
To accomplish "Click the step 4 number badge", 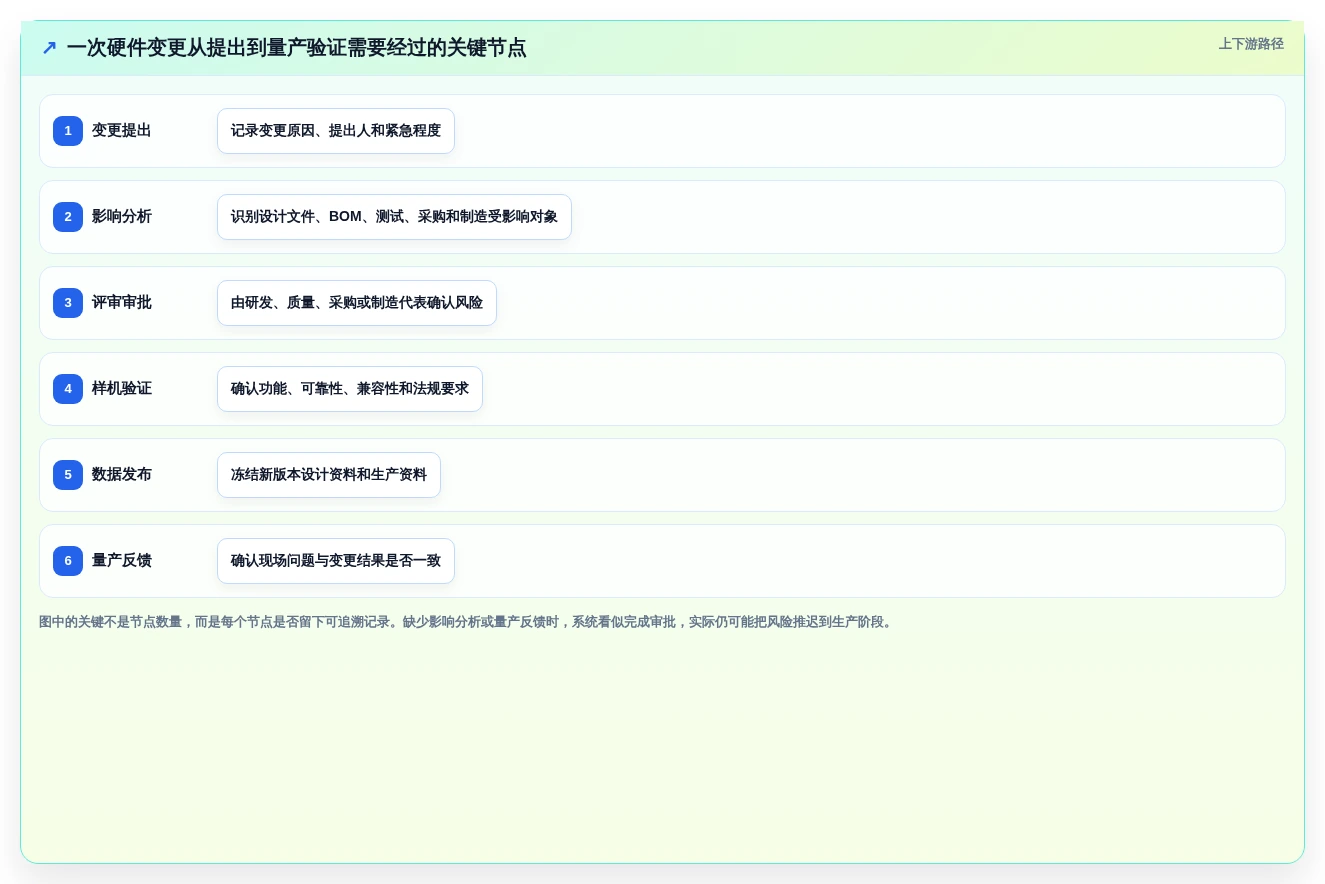I will point(68,389).
